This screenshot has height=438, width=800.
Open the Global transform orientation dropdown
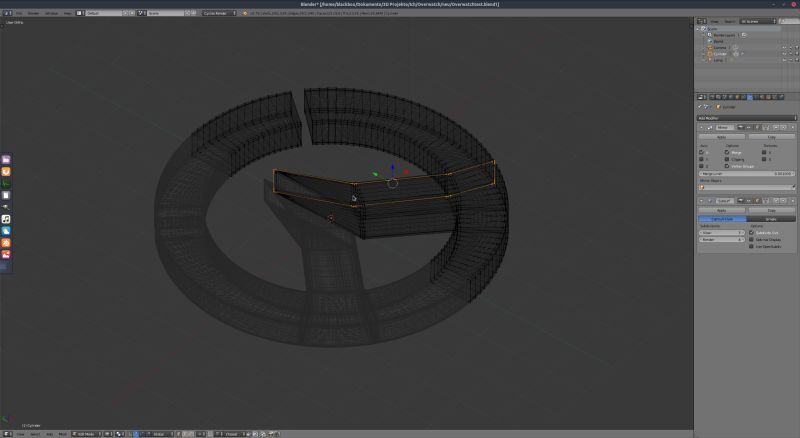pos(161,434)
